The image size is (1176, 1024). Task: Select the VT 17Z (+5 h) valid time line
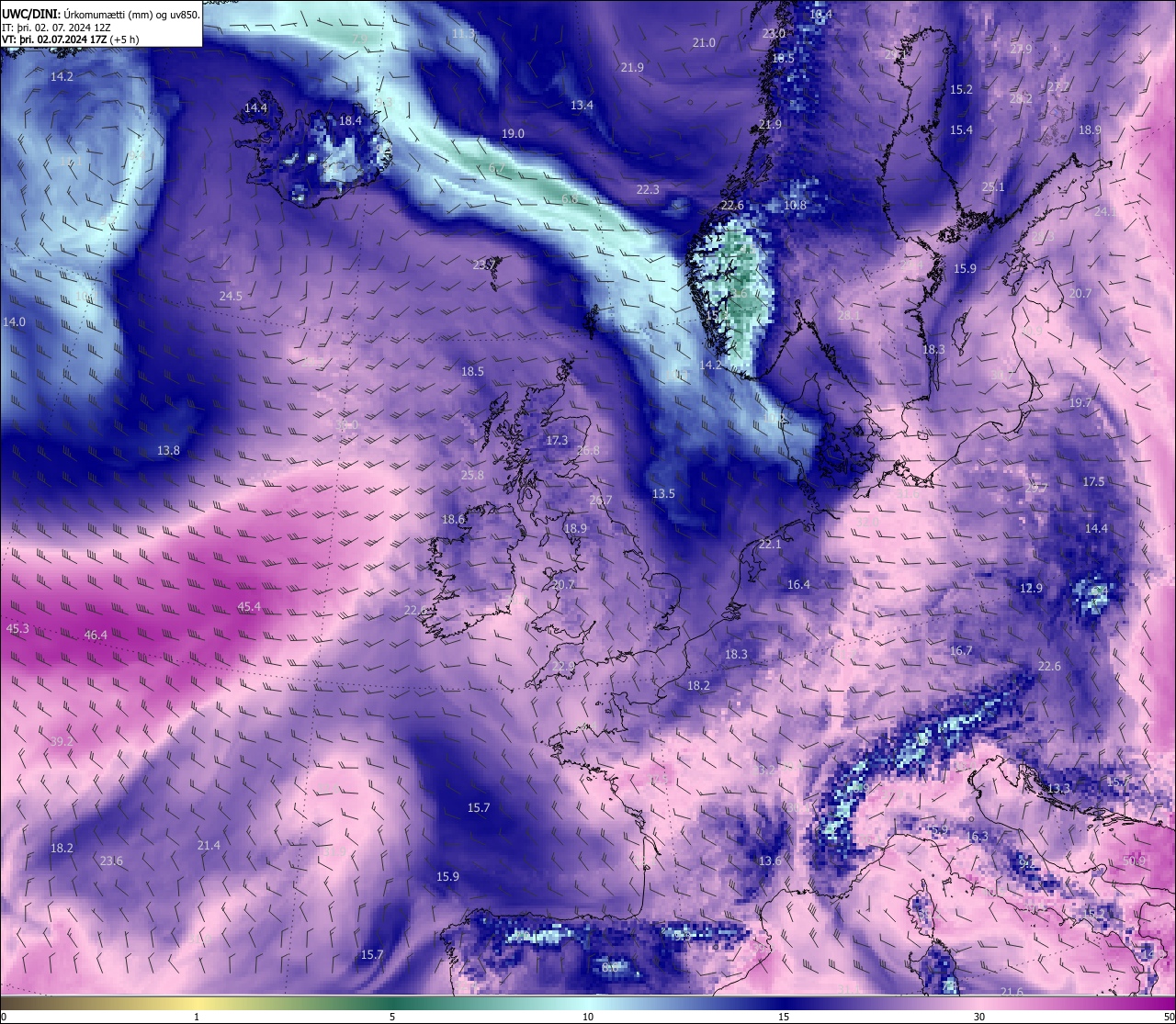[x=71, y=39]
